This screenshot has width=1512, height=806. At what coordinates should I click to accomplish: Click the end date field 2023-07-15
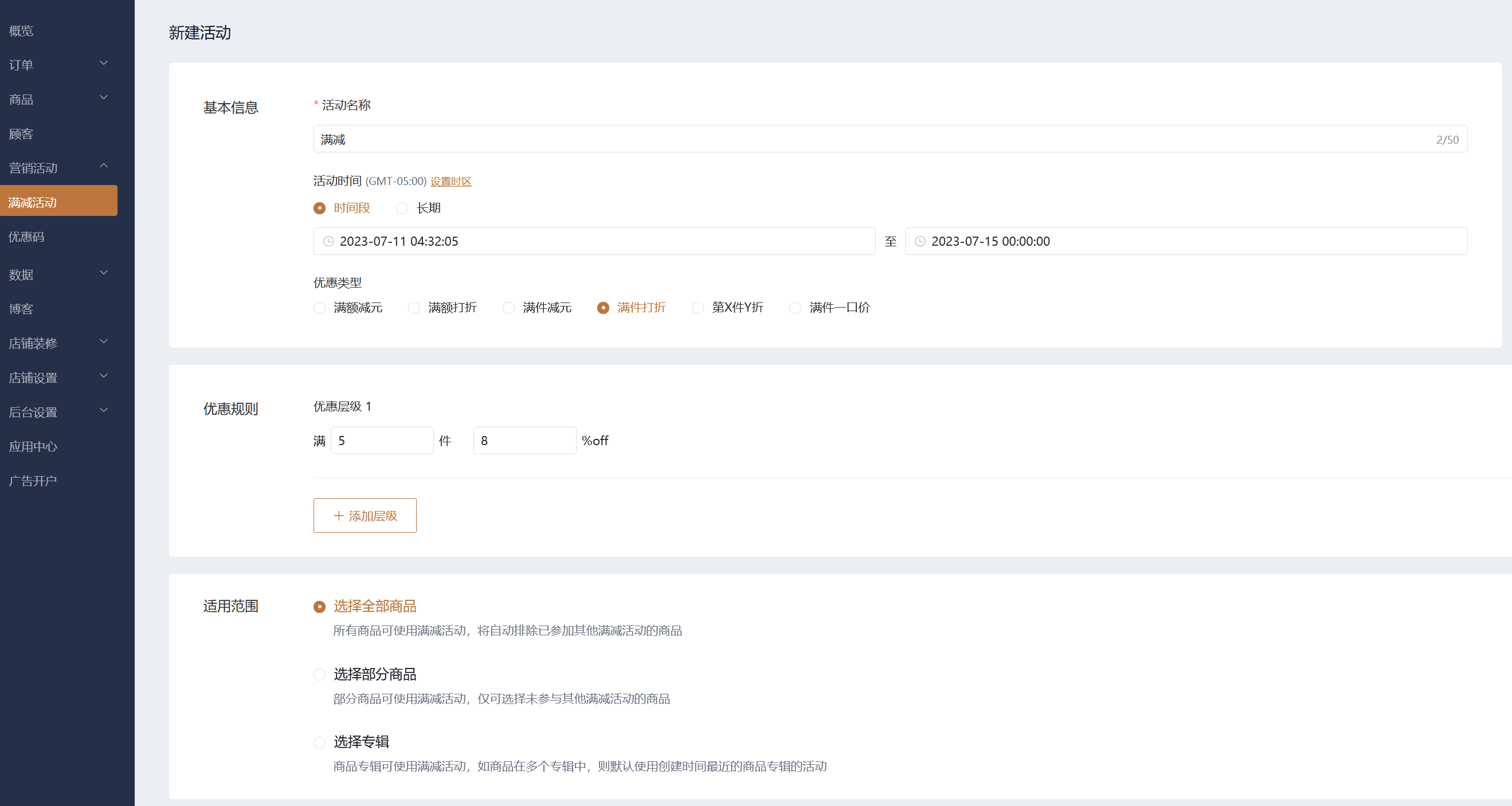point(1186,241)
